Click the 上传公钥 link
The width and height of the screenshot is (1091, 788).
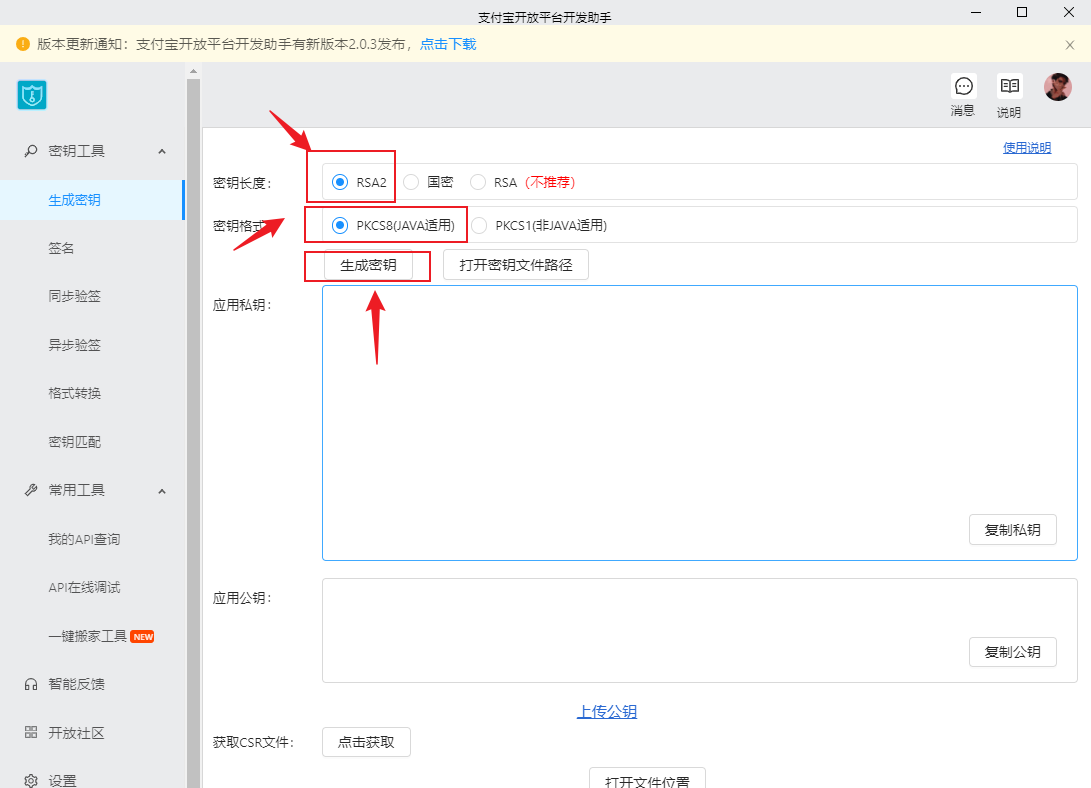(606, 712)
